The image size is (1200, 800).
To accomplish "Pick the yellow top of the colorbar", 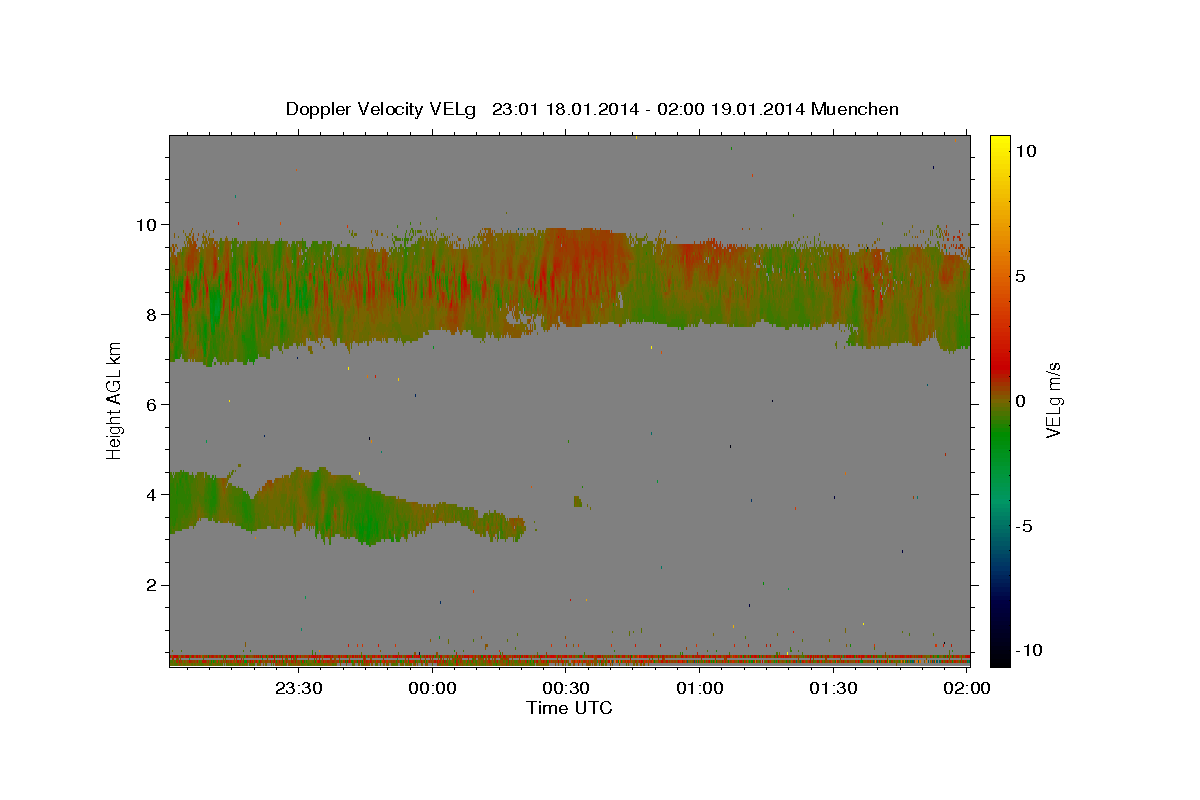I will coord(999,145).
